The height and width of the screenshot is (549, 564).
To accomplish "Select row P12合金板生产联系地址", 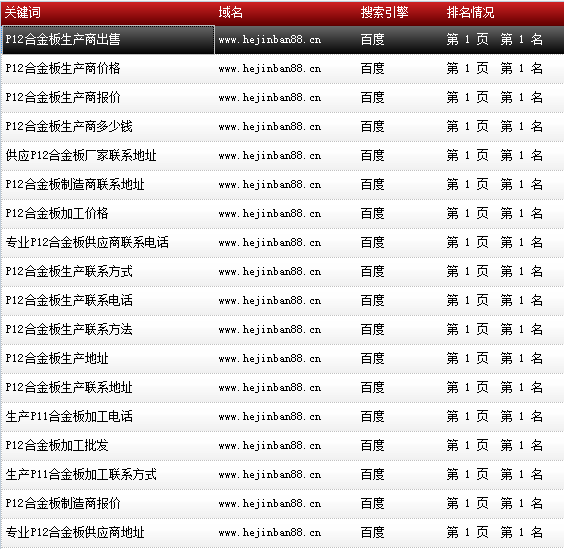I will click(283, 387).
